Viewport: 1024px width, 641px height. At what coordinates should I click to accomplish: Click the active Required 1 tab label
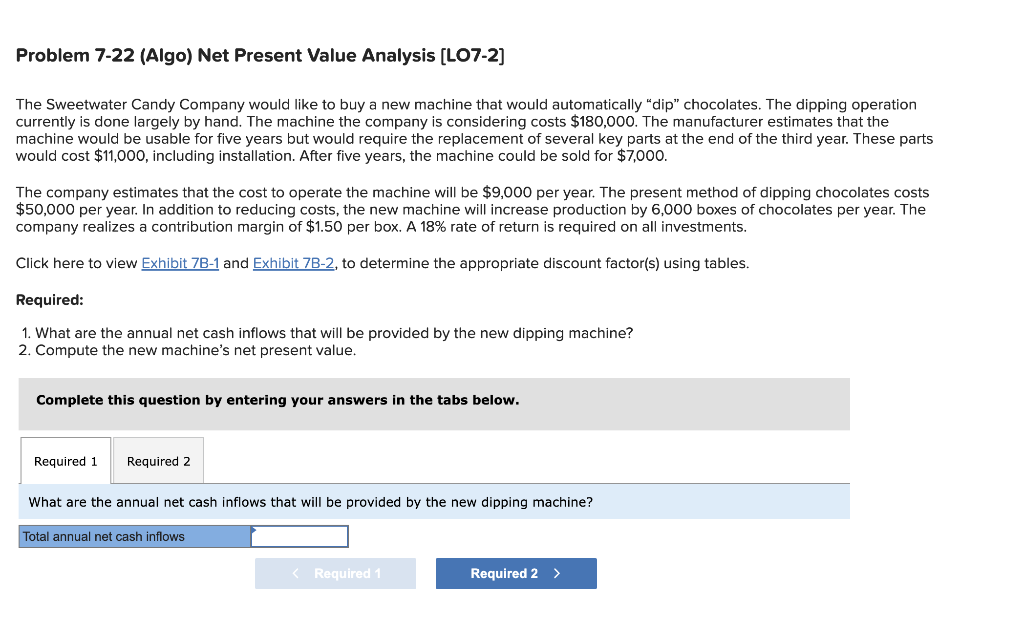[65, 461]
